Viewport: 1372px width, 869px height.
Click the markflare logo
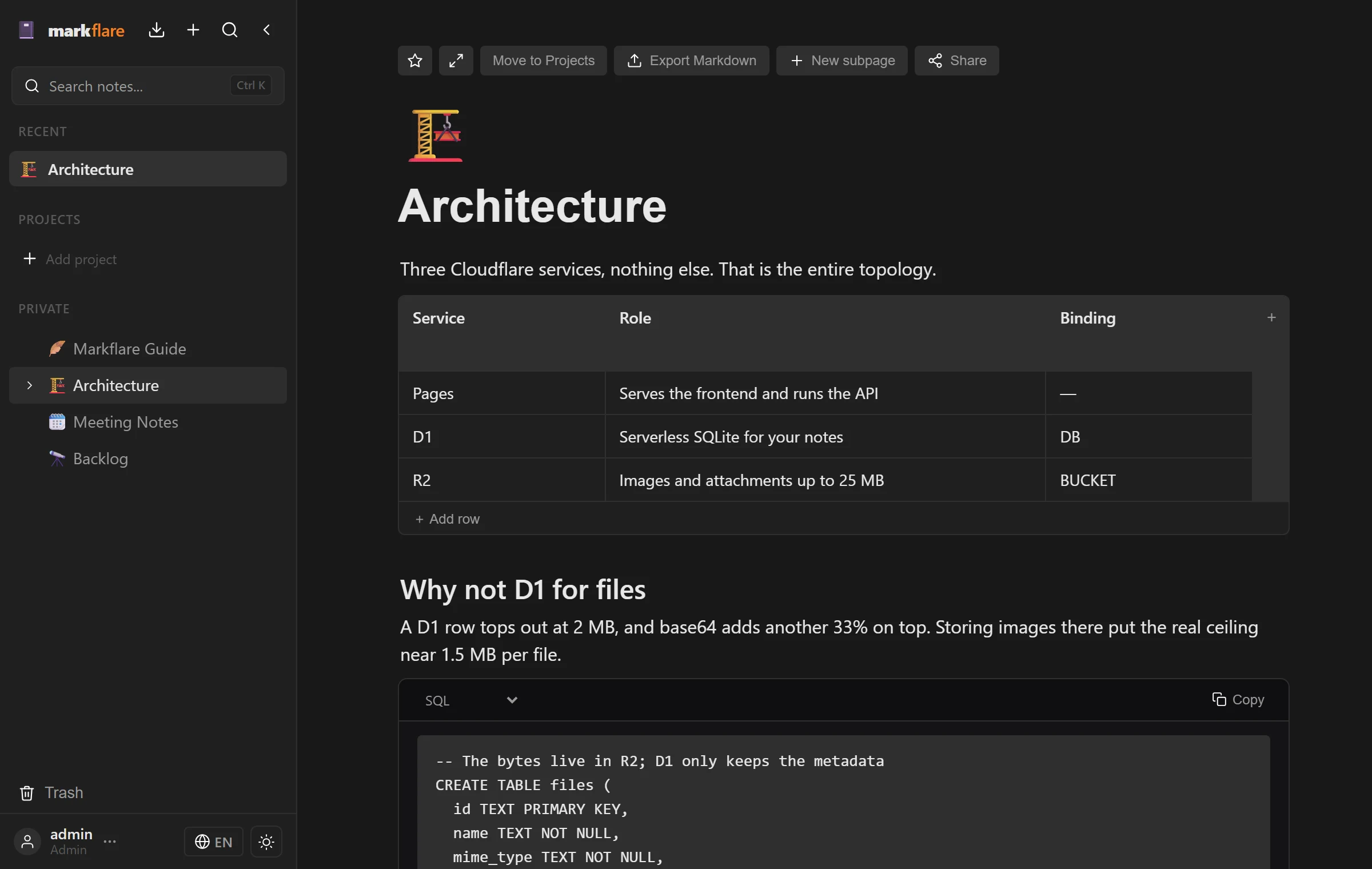(71, 30)
